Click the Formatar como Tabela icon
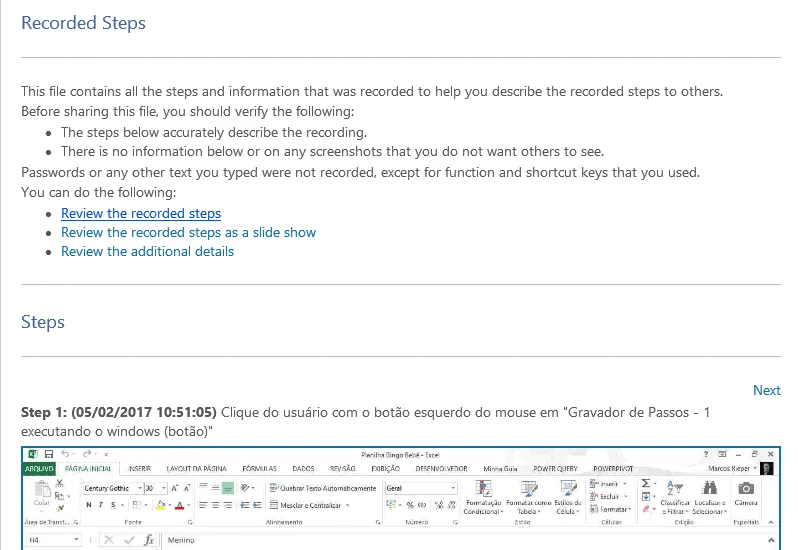798x550 pixels. (x=529, y=488)
